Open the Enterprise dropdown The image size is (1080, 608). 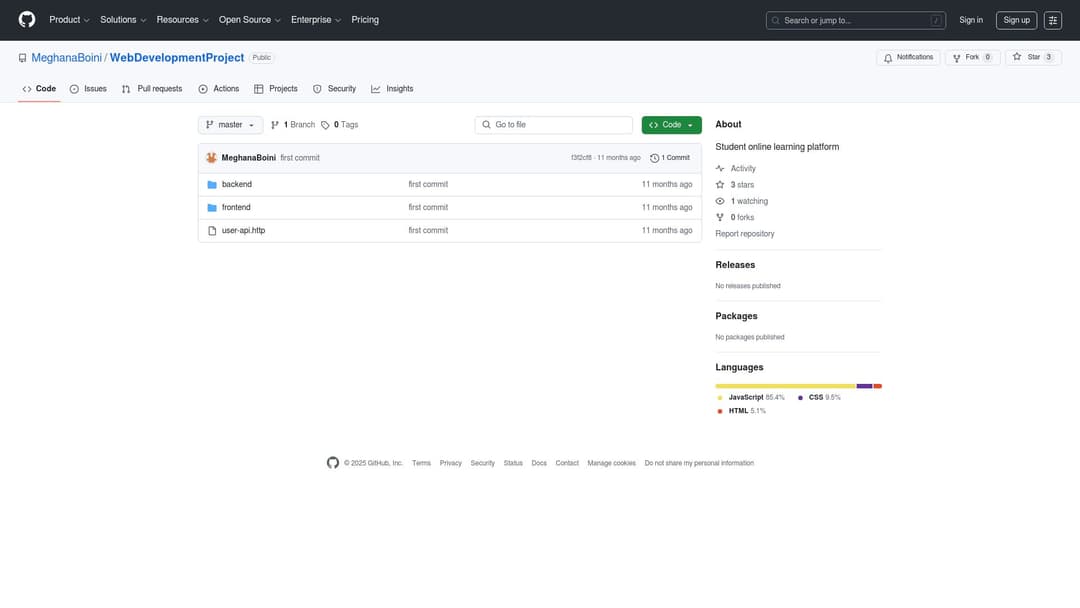[315, 20]
